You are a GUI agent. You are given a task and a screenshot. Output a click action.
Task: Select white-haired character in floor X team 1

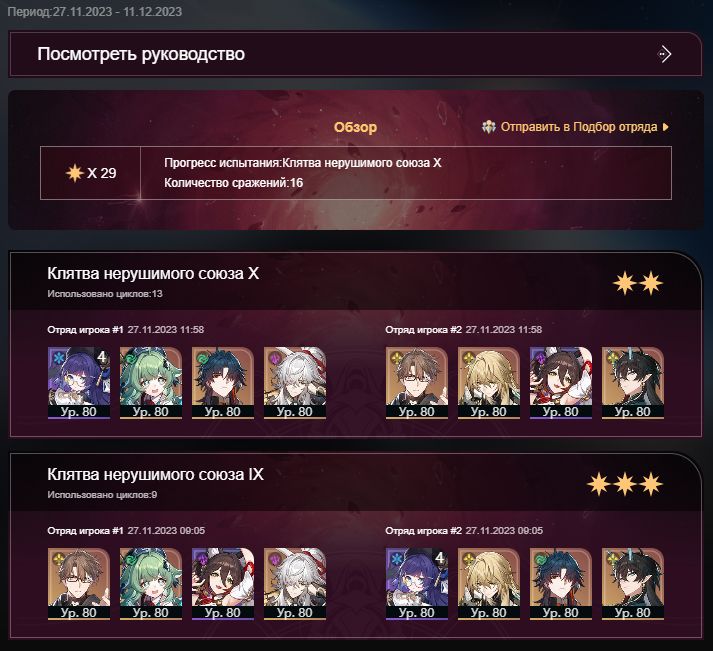[x=295, y=383]
